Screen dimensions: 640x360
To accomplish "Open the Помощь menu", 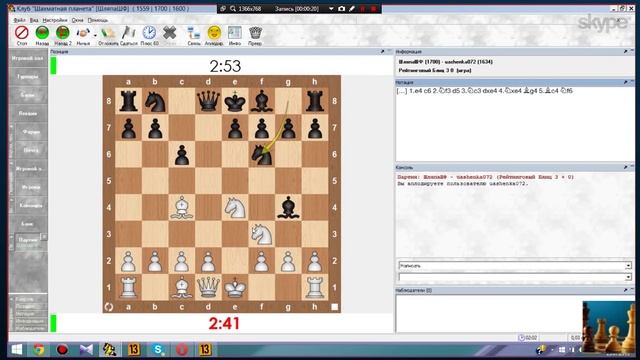I will pos(98,20).
